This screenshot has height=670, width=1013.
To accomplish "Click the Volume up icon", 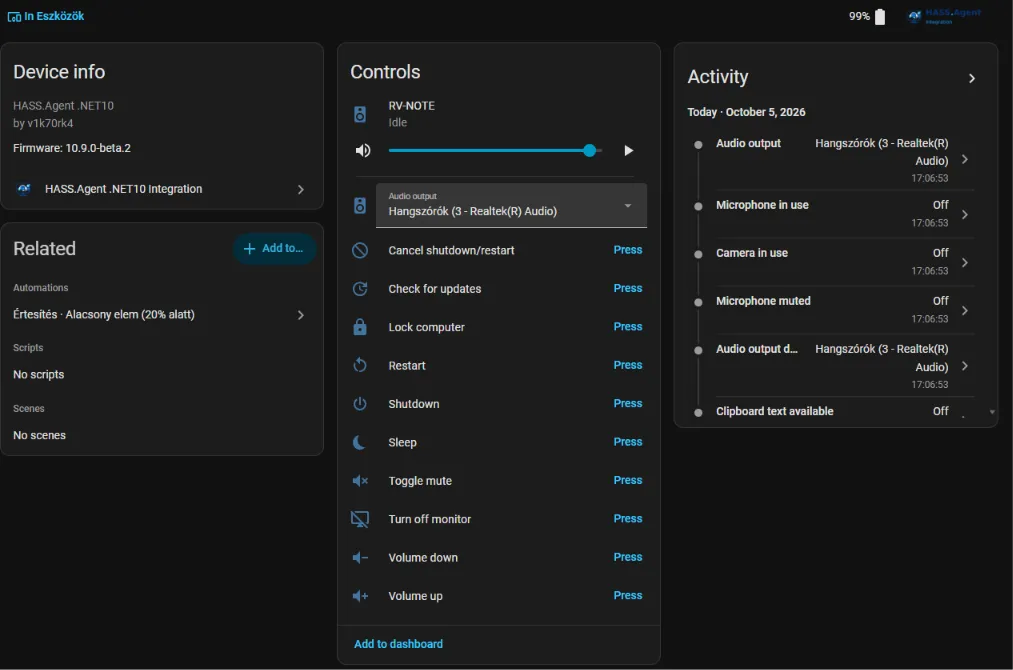I will tap(360, 596).
